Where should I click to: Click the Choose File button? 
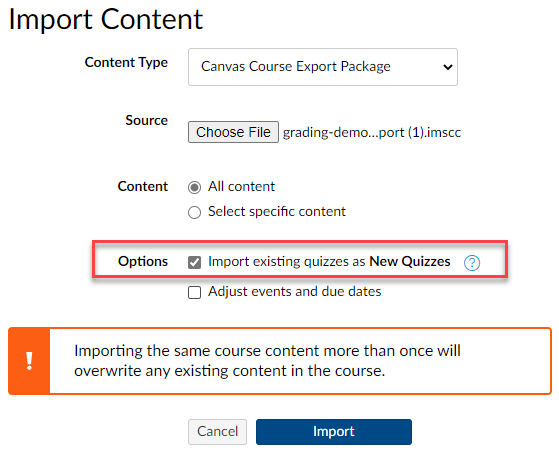coord(233,132)
